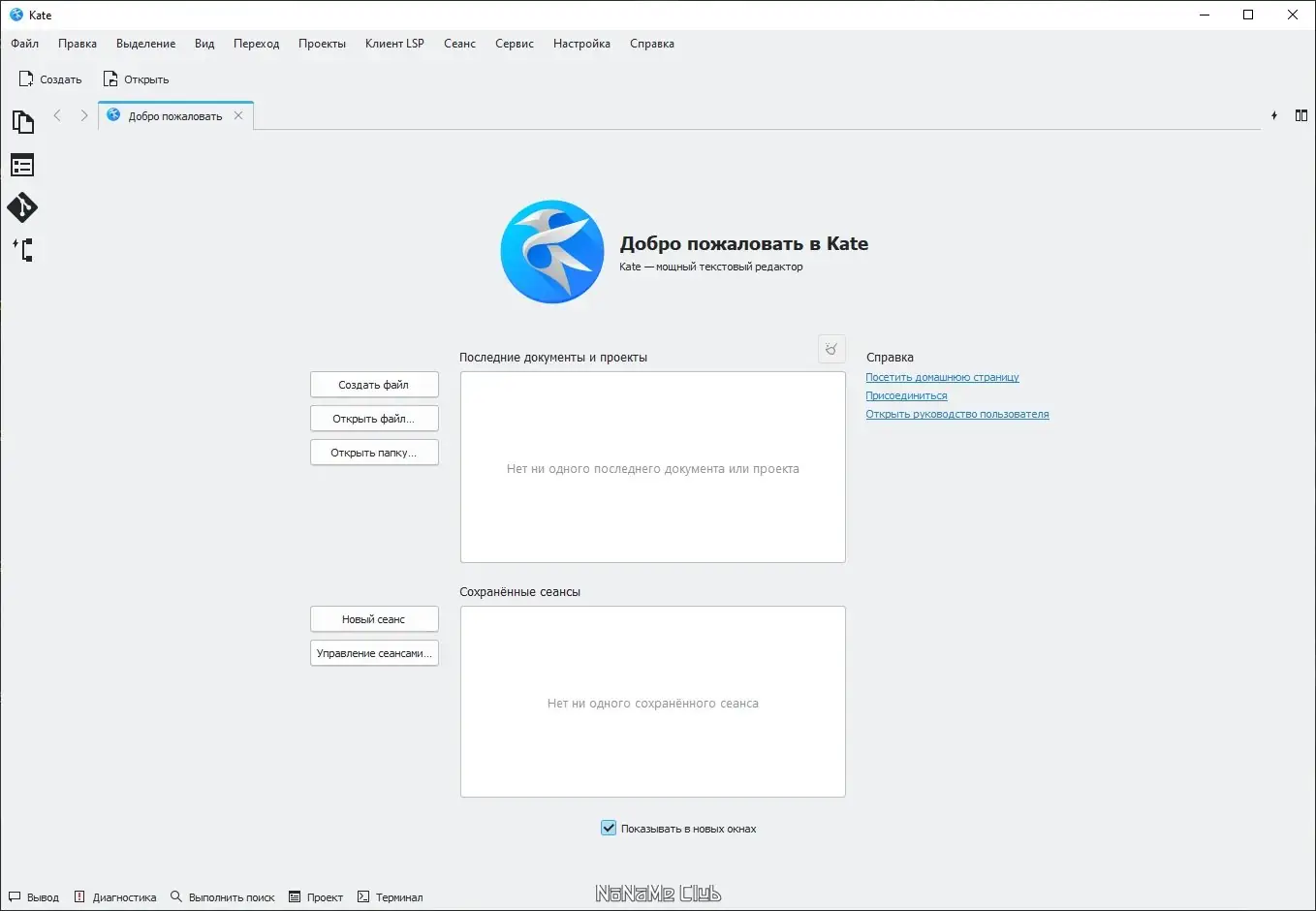Toggle the Диагностика panel in status bar
Image resolution: width=1316 pixels, height=911 pixels.
[x=115, y=897]
